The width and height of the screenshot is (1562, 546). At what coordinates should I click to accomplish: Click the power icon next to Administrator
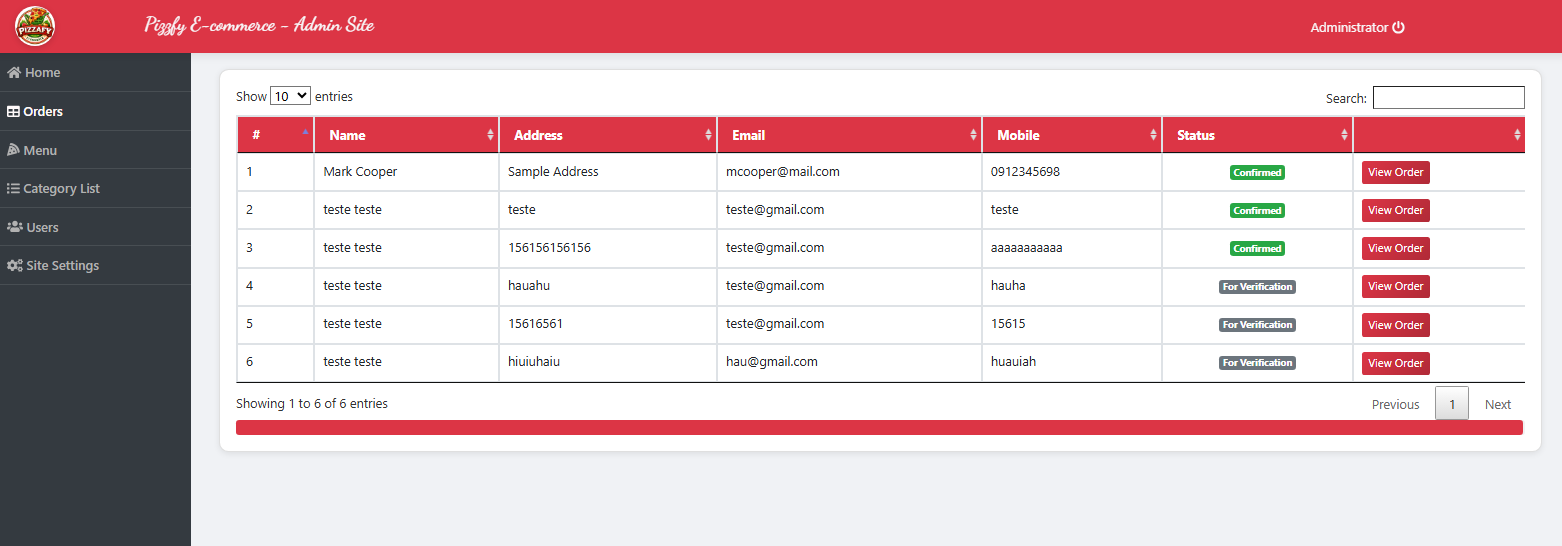pos(1399,28)
